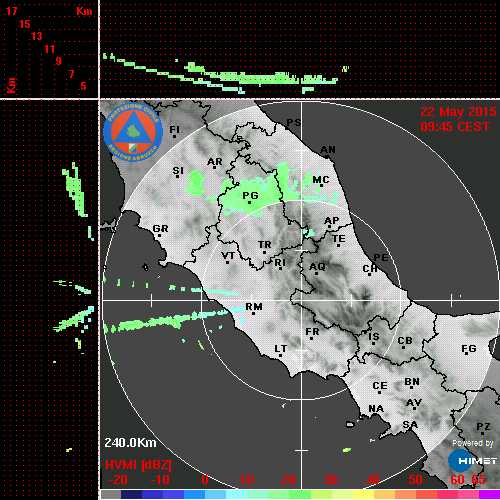Image resolution: width=500 pixels, height=500 pixels.
Task: Click the magenta 65 dBZ color swatch
Action: [x=489, y=494]
